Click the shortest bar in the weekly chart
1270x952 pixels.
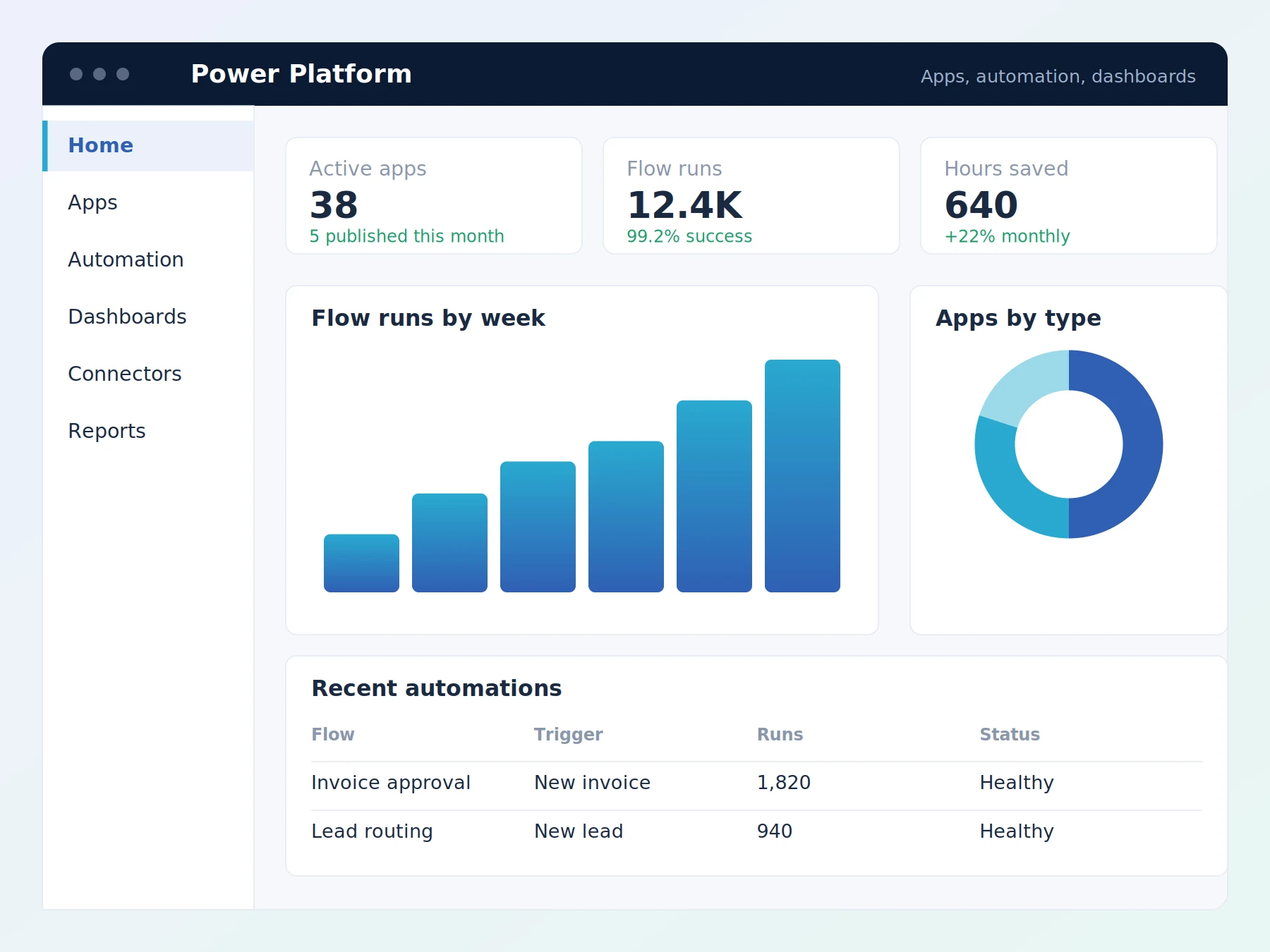[361, 563]
